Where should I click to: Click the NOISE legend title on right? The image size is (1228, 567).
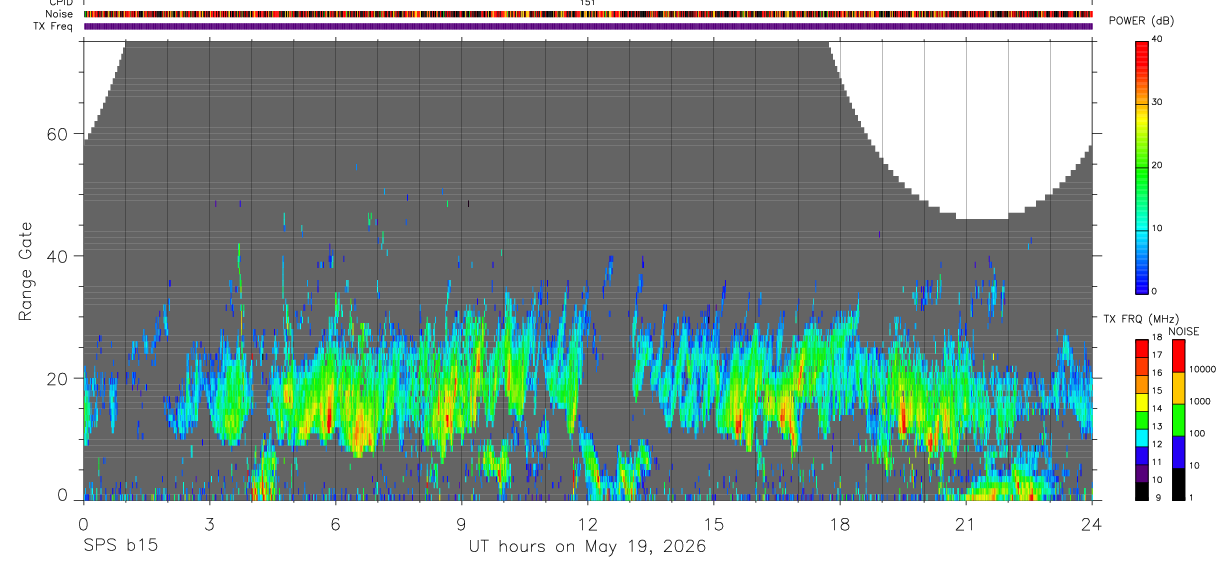[x=1183, y=331]
